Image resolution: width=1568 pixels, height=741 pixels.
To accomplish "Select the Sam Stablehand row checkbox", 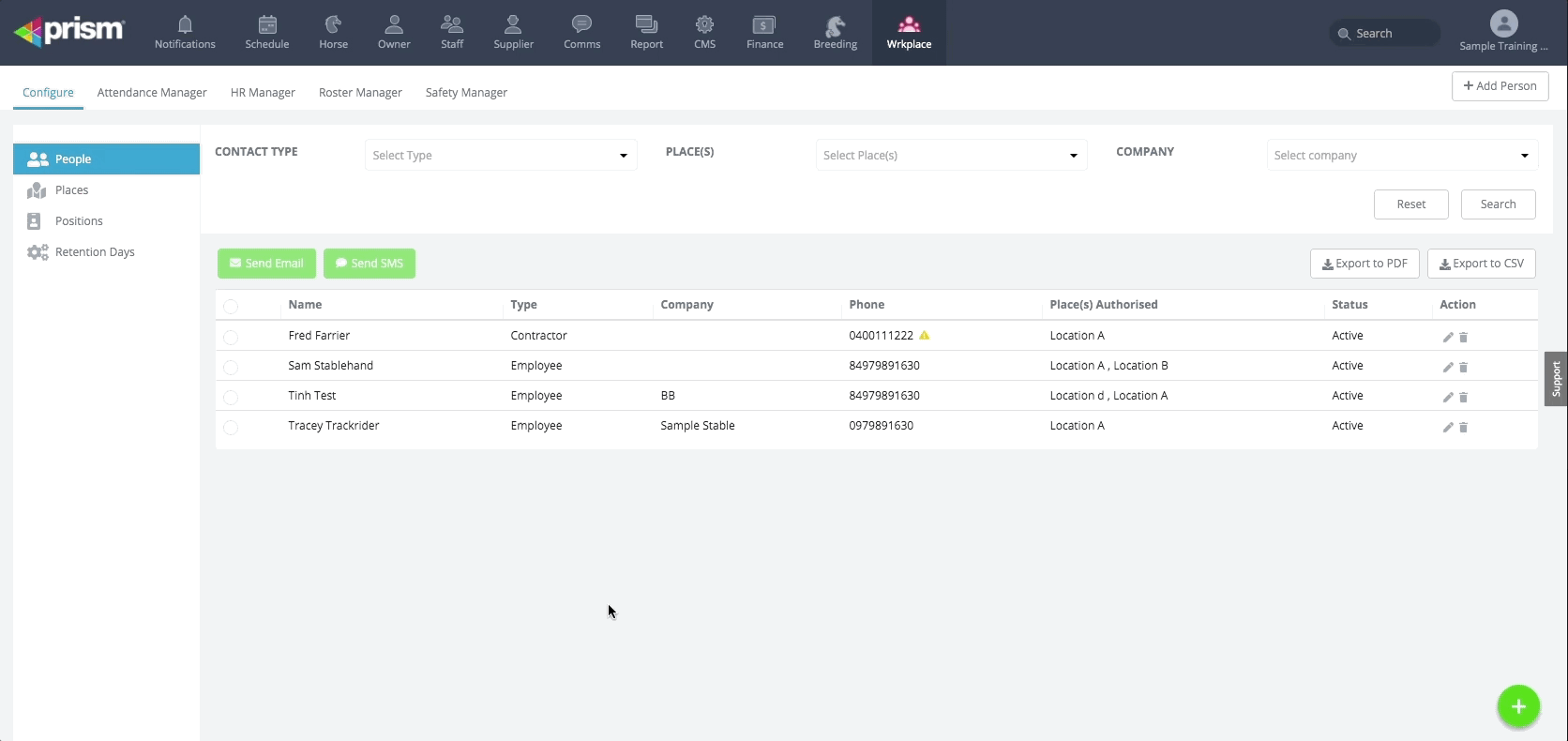I will pos(231,367).
